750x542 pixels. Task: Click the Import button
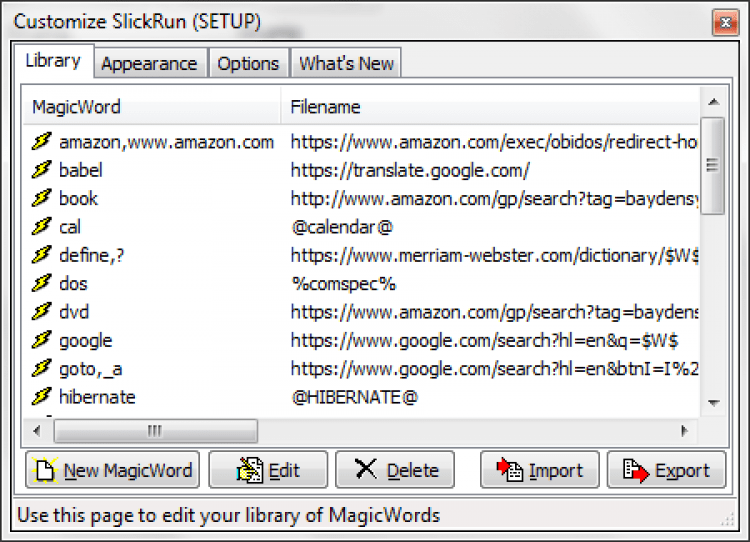pyautogui.click(x=540, y=470)
